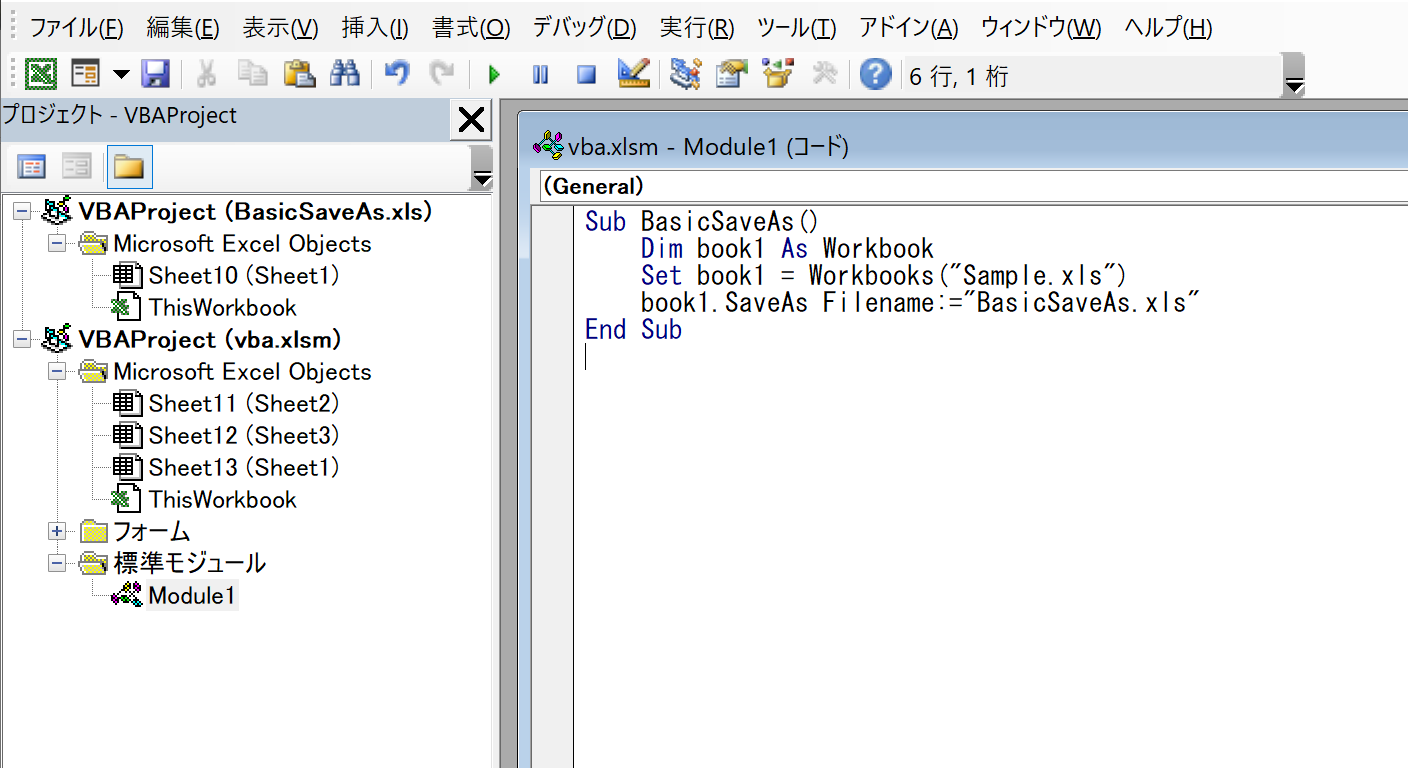
Task: Open Object Browser toolbar icon
Action: [x=777, y=74]
